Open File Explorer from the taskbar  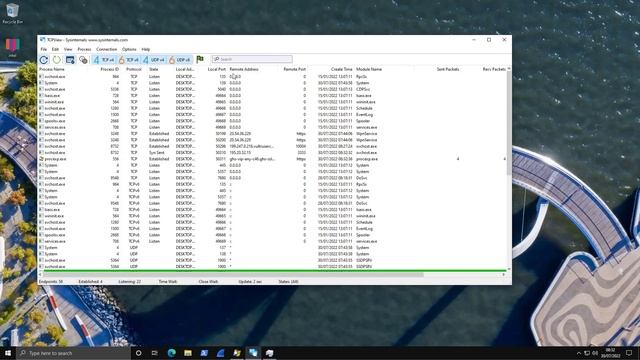point(188,353)
